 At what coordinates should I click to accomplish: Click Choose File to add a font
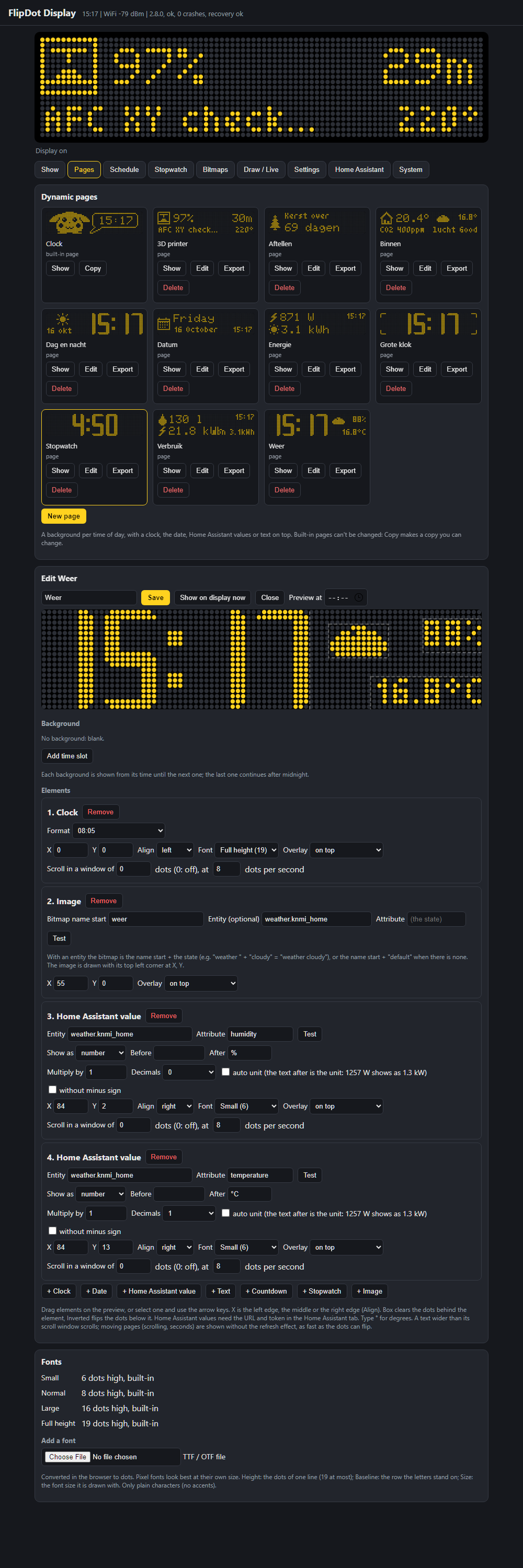click(67, 1457)
